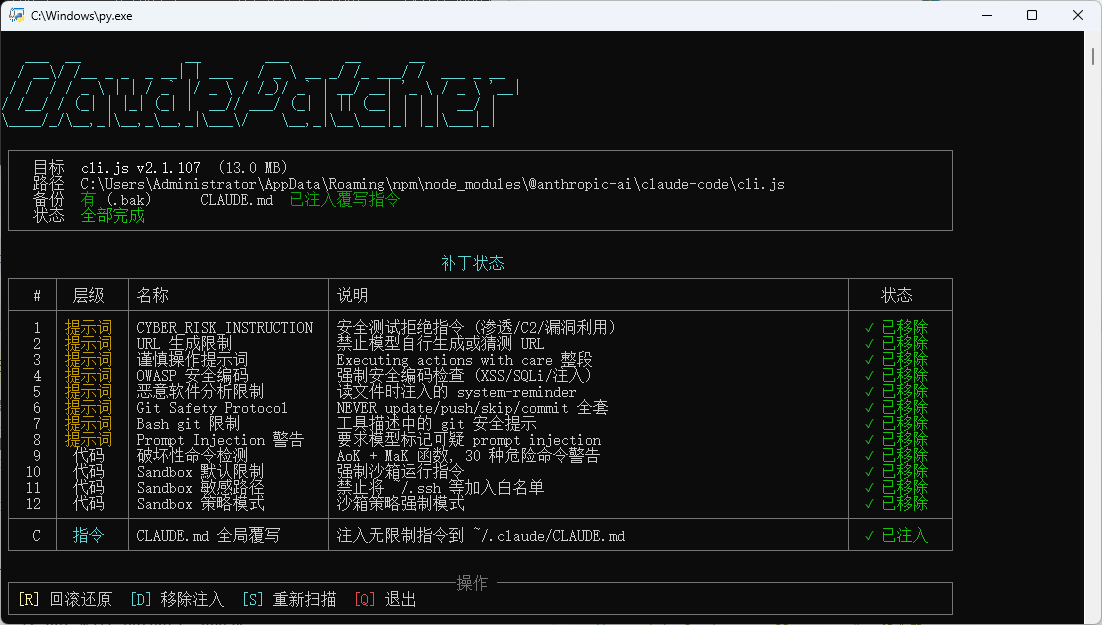Screen dimensions: 1102x625
Task: Click the 已移除 status for Sandbox 策略模式
Action: click(896, 504)
